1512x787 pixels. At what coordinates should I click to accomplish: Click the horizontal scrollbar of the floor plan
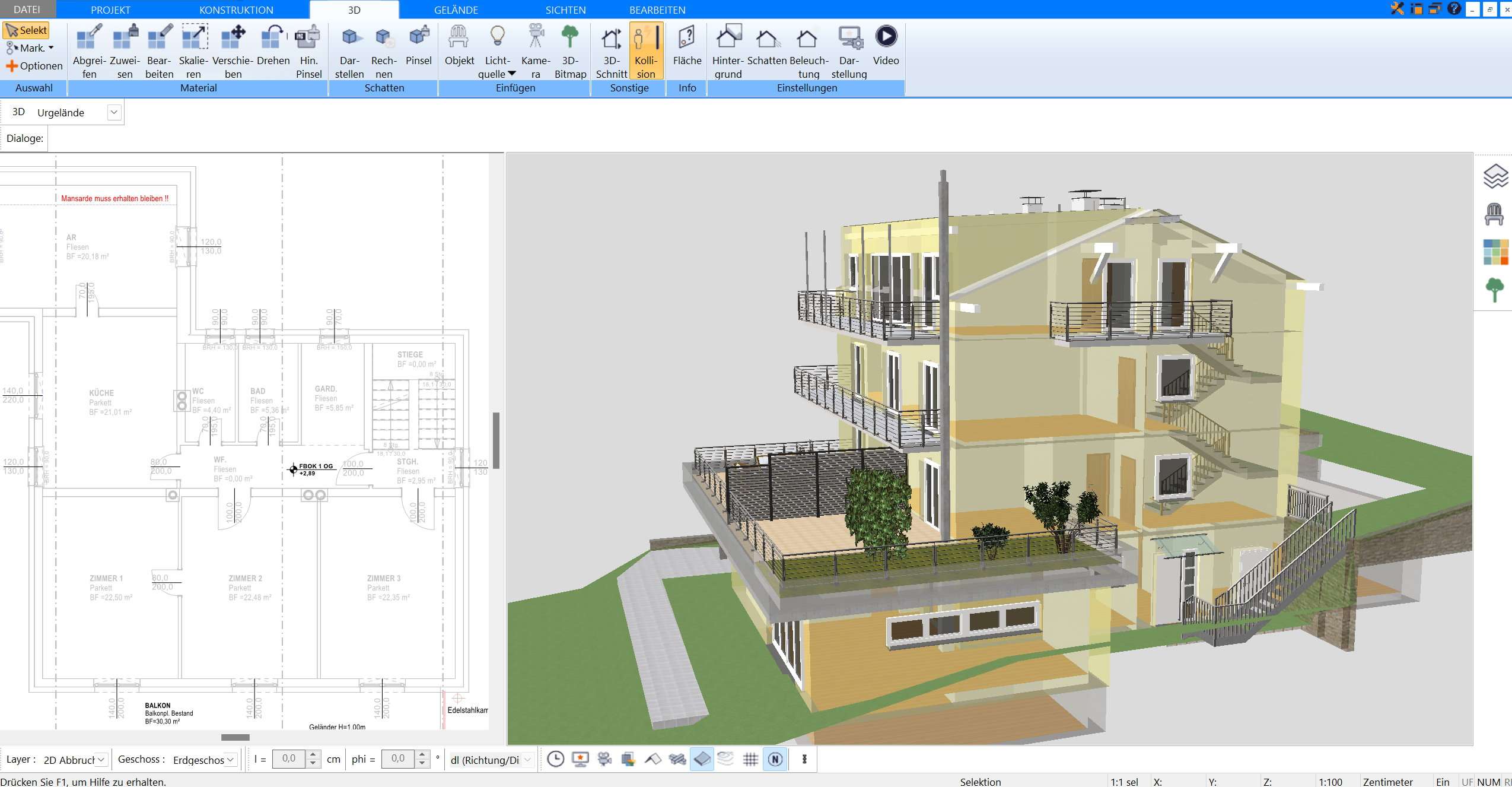235,737
